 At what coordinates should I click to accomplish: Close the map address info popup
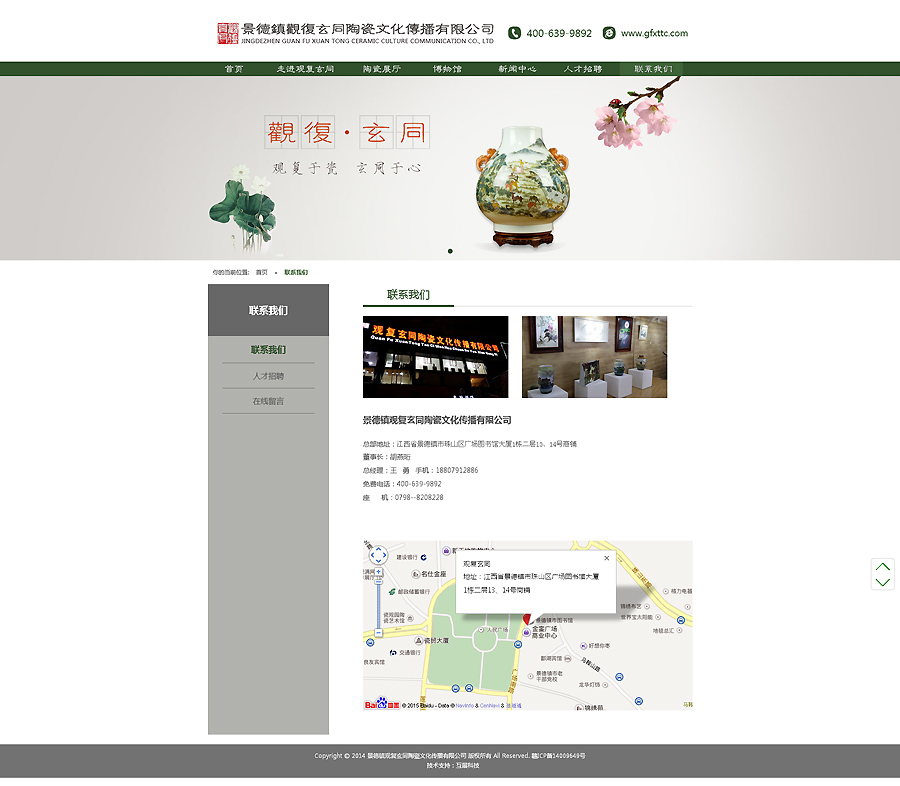606,558
